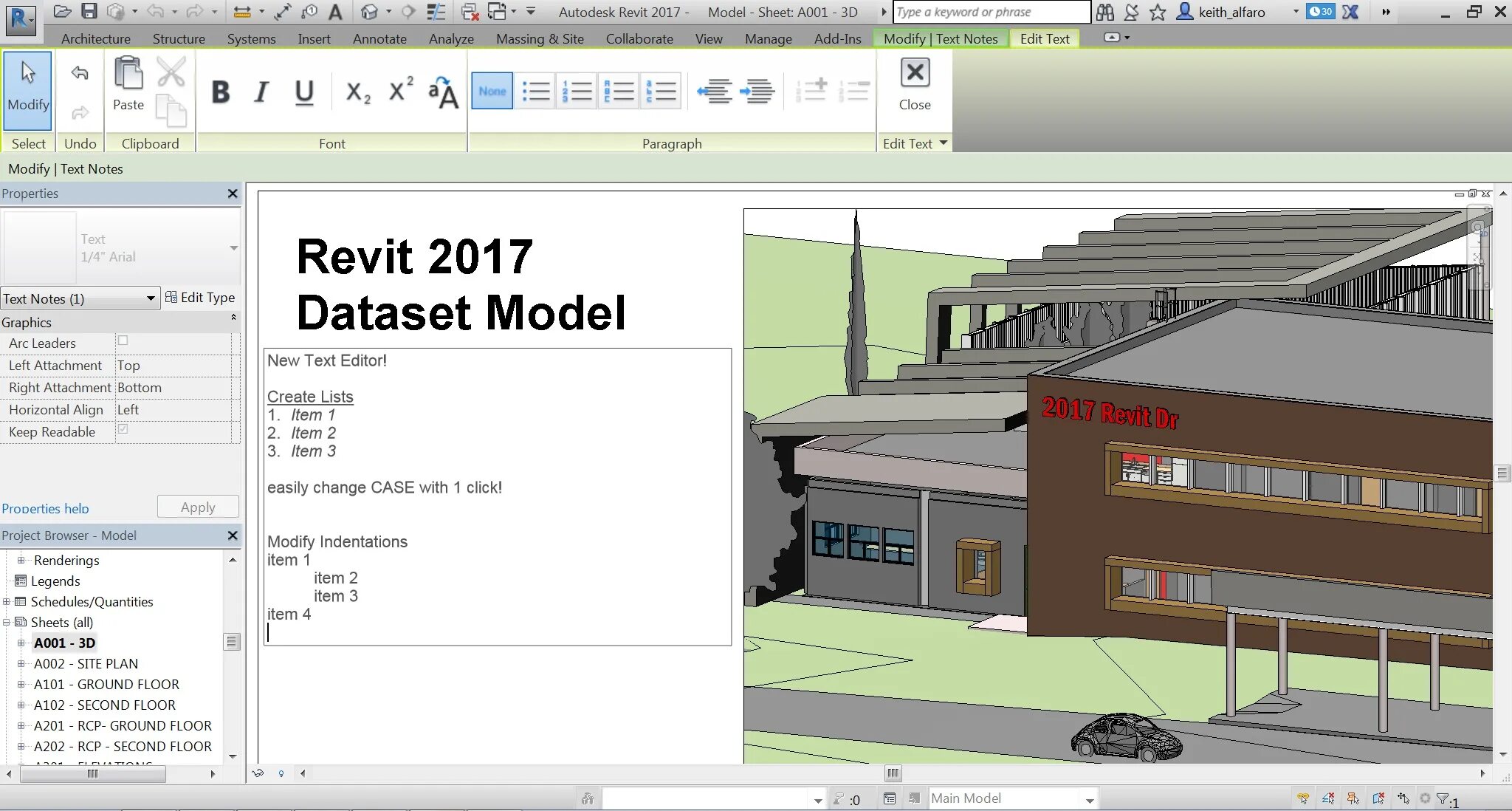Open the Text Notes (1) dropdown
The image size is (1512, 811).
pos(151,298)
